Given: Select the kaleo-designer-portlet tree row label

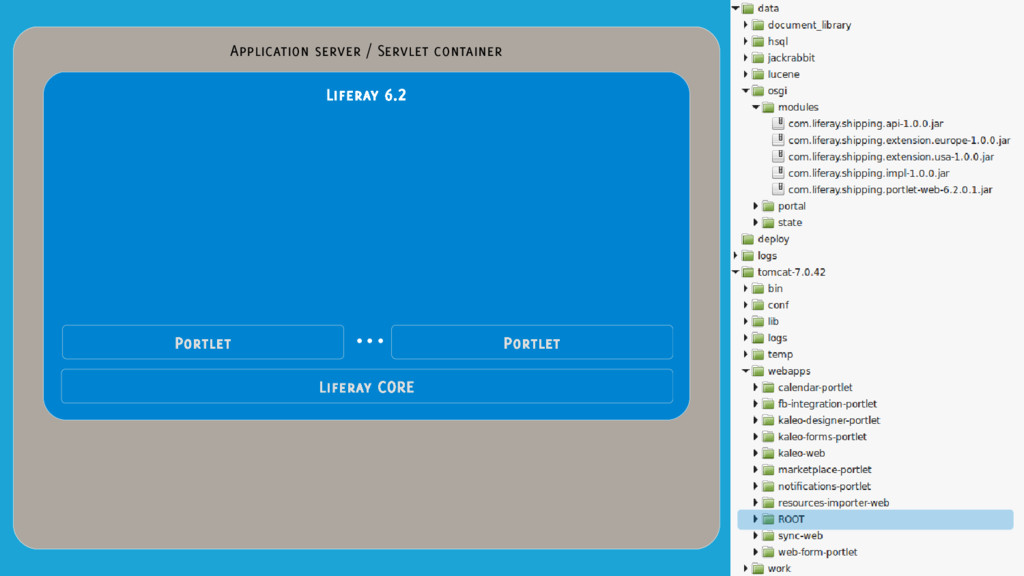Looking at the screenshot, I should pos(829,421).
